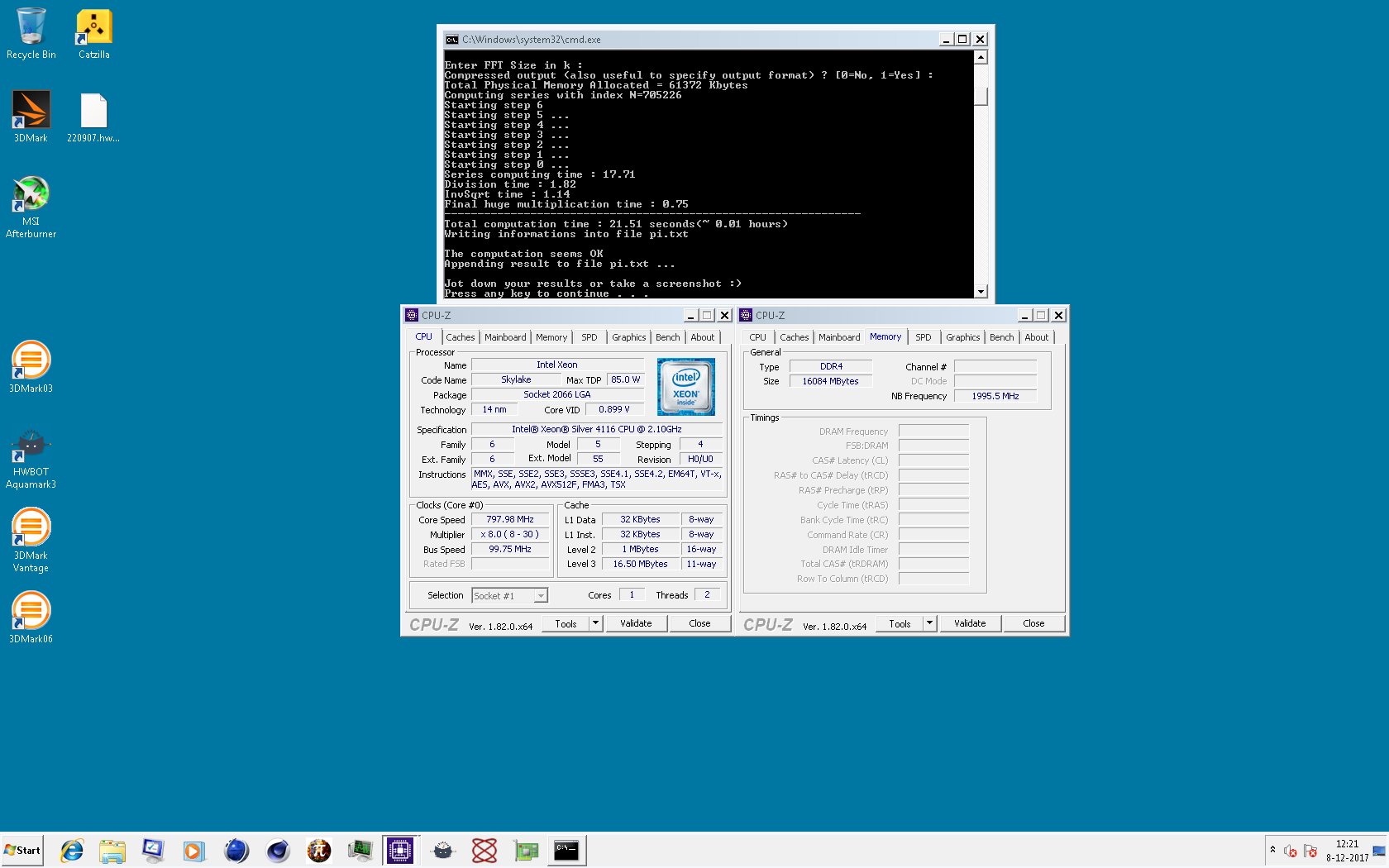Click the Core Speed value 797.98 MHz

(x=510, y=519)
